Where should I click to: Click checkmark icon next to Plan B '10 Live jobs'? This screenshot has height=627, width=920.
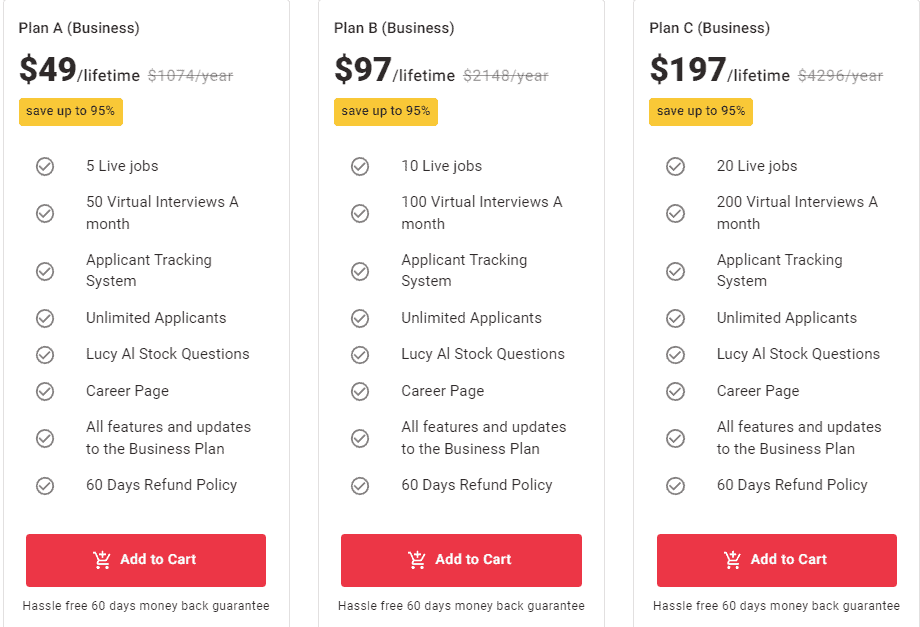pyautogui.click(x=360, y=166)
